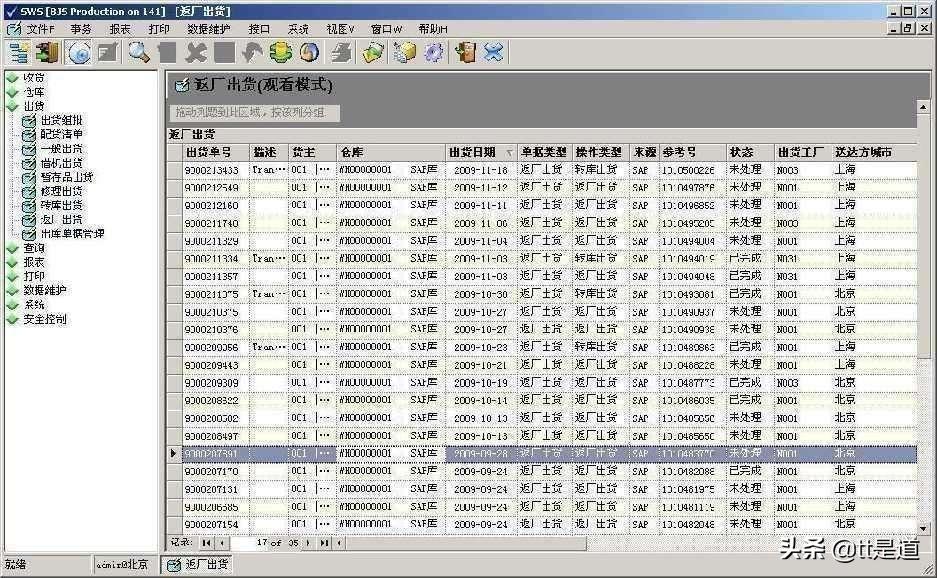The image size is (937, 578).
Task: Click the app icon left of 文件F menu
Action: [x=14, y=29]
